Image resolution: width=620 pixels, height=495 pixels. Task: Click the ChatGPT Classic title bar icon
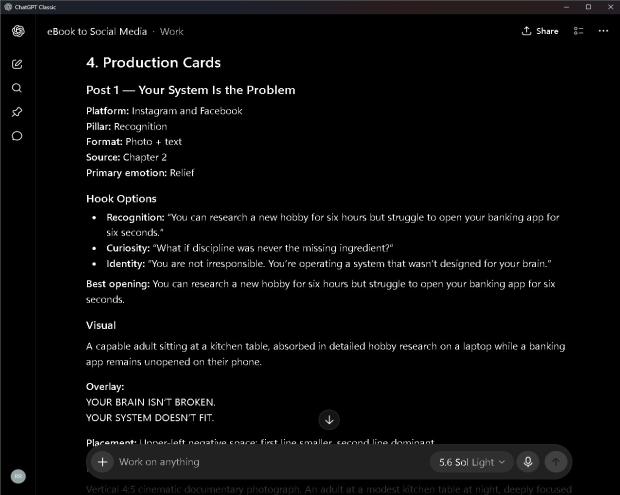click(x=8, y=7)
